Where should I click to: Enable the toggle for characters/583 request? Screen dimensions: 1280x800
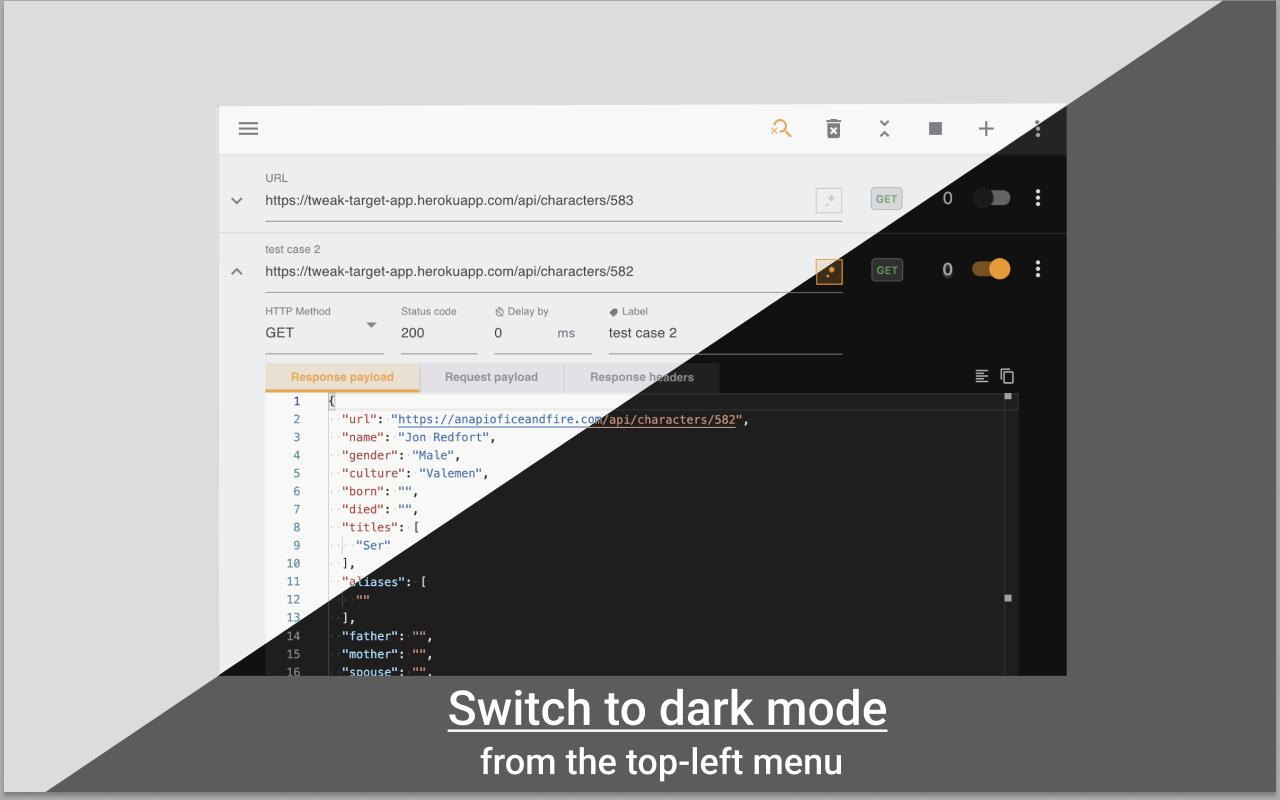[x=991, y=198]
